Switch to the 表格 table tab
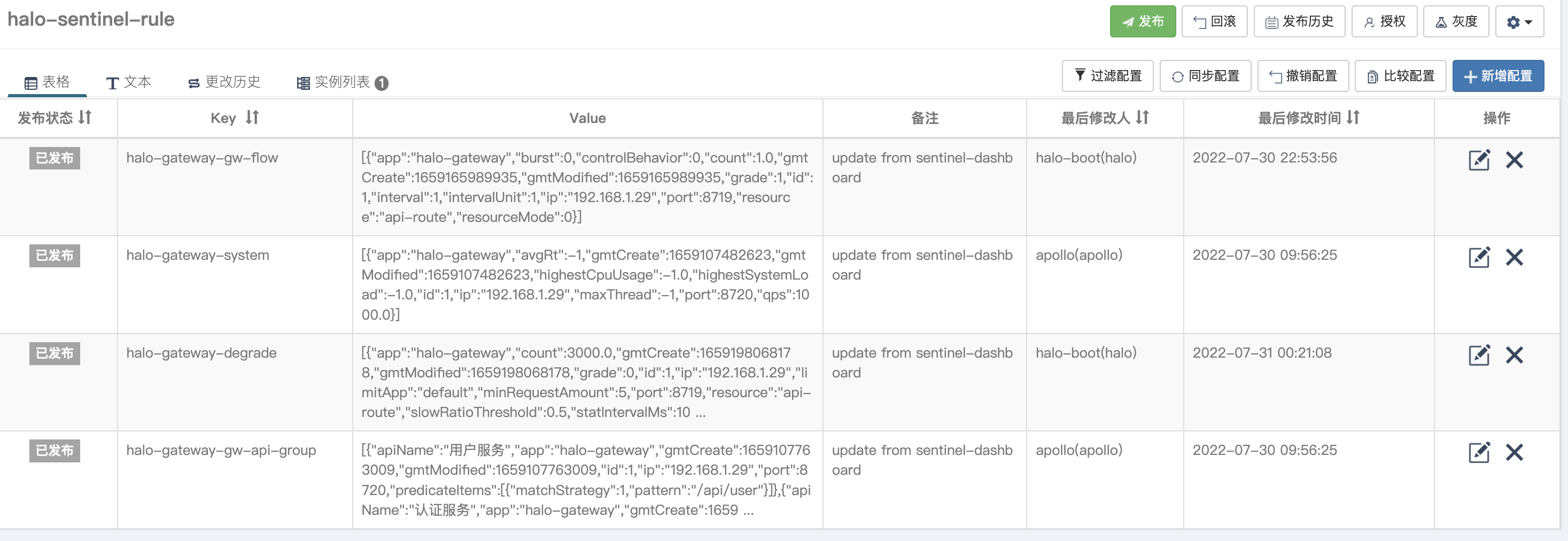The height and width of the screenshot is (541, 1568). click(47, 82)
